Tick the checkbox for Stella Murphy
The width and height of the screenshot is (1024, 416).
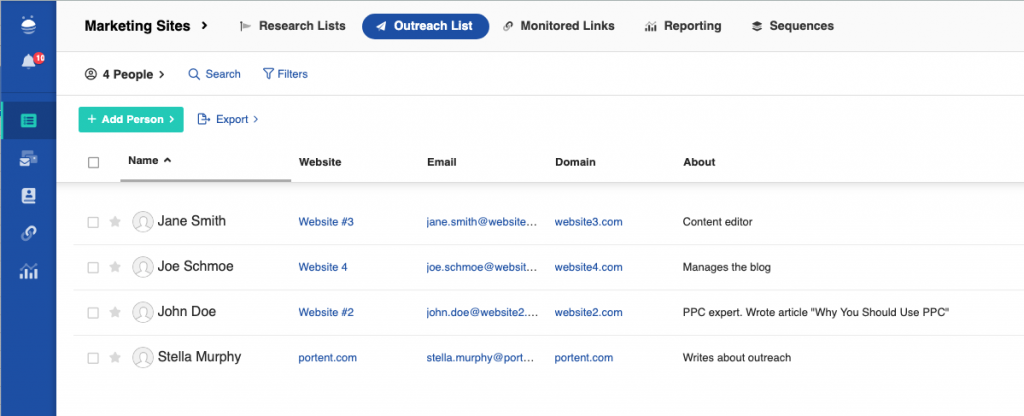pyautogui.click(x=93, y=358)
